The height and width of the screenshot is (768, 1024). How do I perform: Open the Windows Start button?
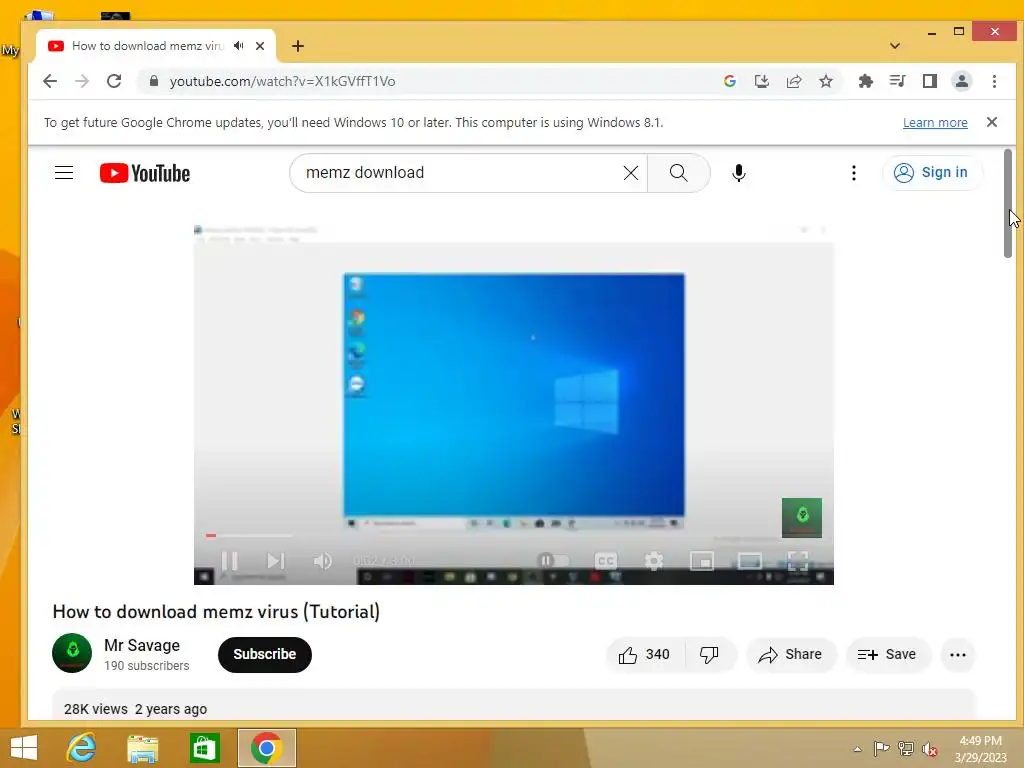click(x=24, y=748)
